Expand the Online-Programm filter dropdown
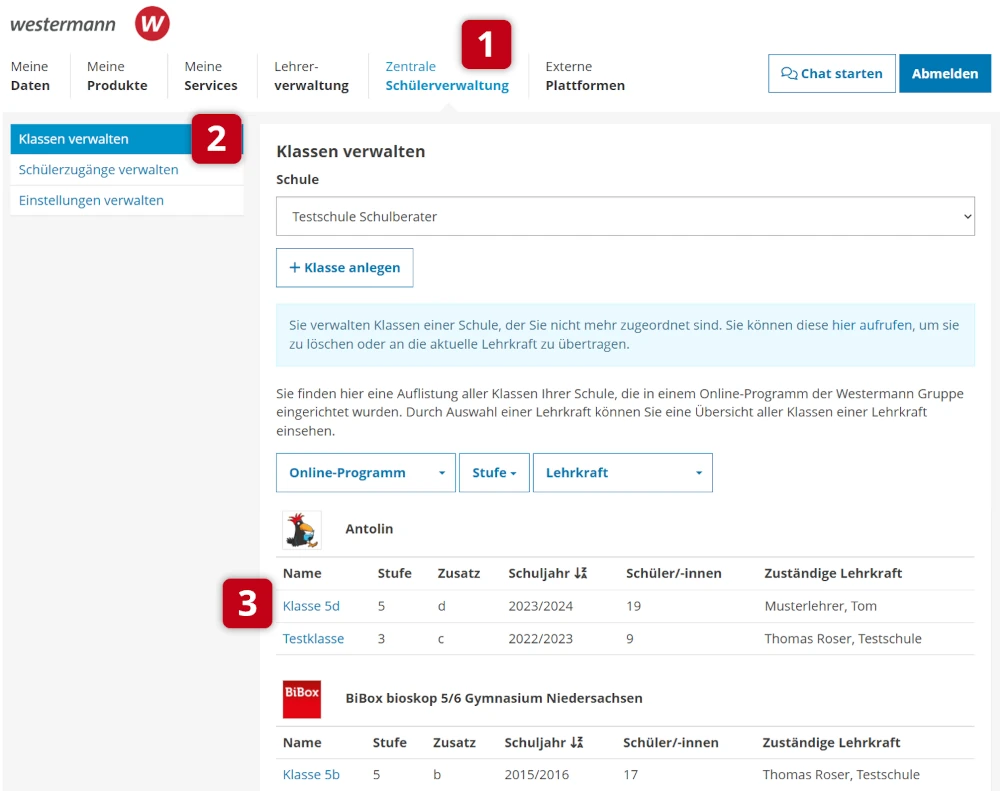The image size is (1000, 791). click(365, 473)
